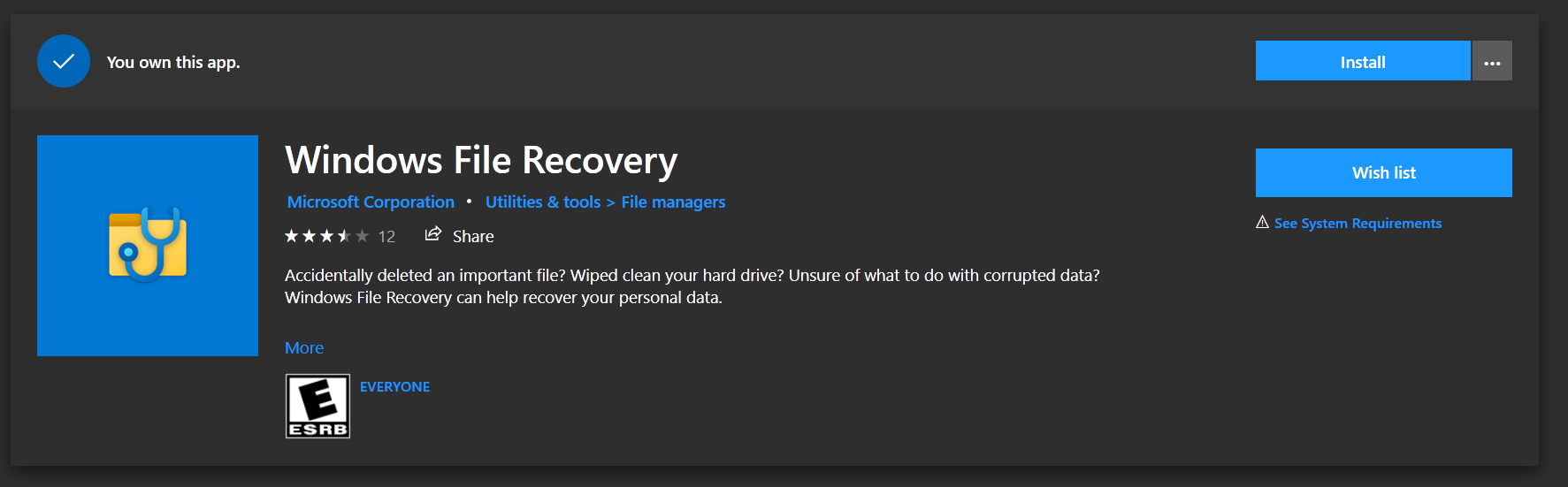Click the app description paragraph
The image size is (1568, 487).
pyautogui.click(x=692, y=286)
